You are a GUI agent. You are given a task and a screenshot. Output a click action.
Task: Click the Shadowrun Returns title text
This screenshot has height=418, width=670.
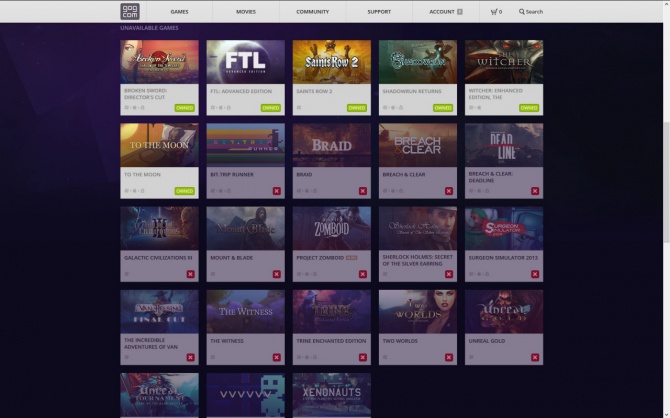click(412, 91)
